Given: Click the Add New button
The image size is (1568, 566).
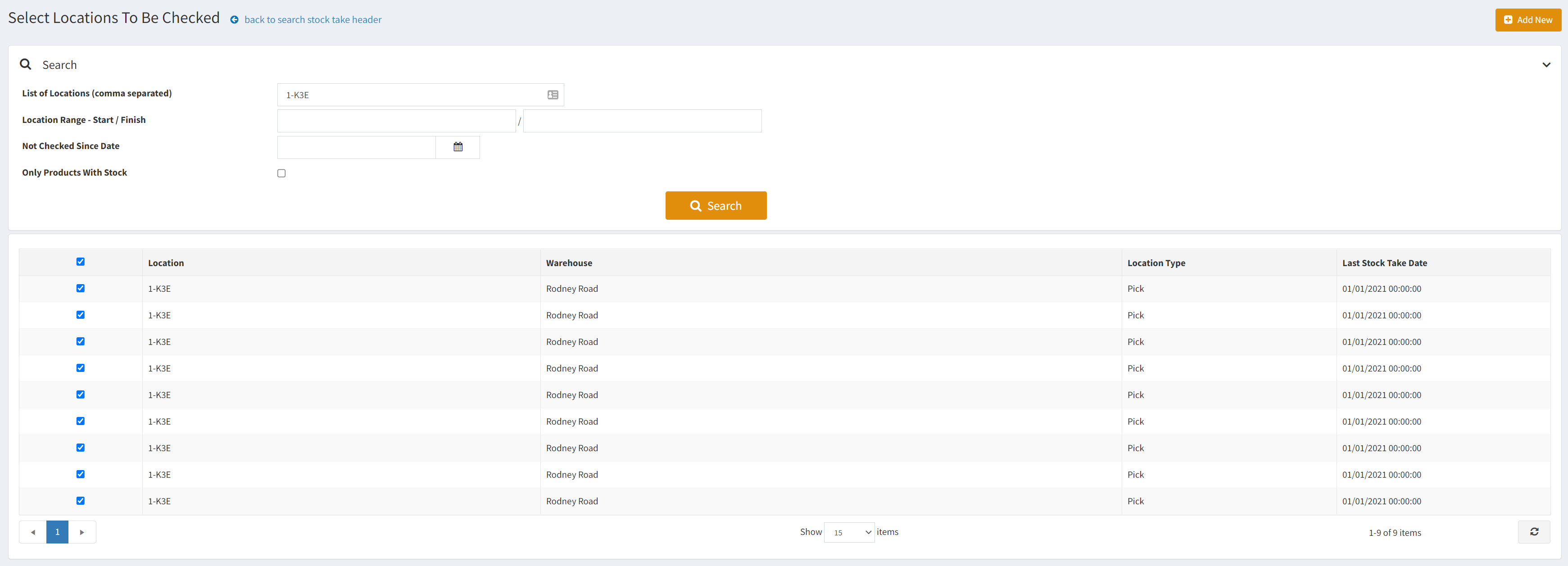Looking at the screenshot, I should pos(1528,19).
